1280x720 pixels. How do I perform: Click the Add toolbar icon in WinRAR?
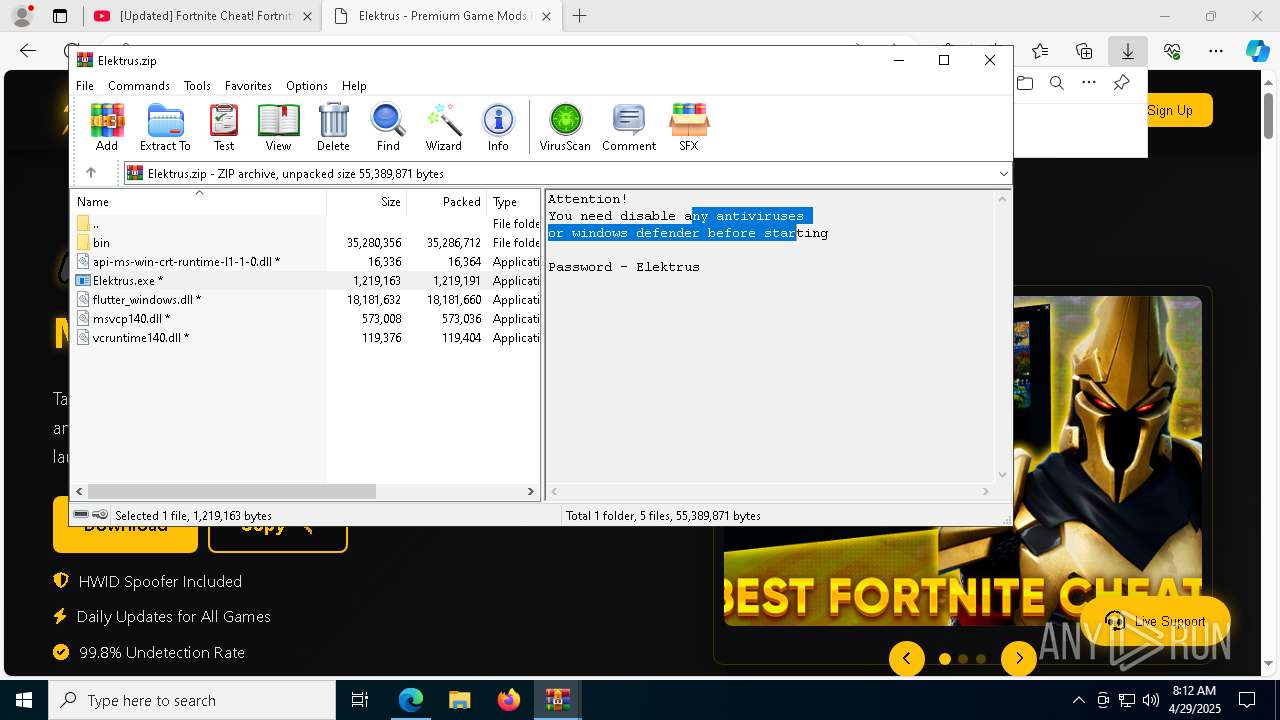(107, 127)
